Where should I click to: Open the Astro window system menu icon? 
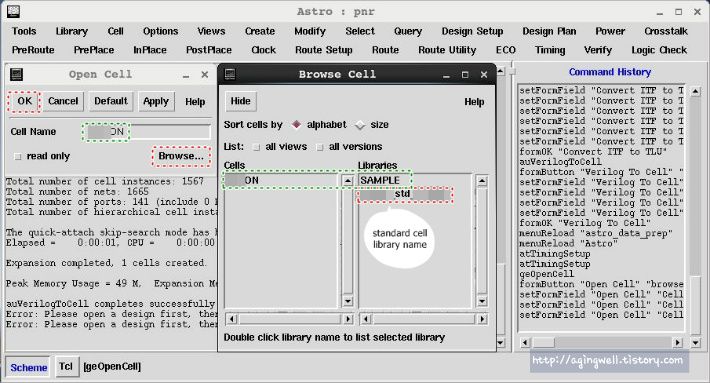14,11
